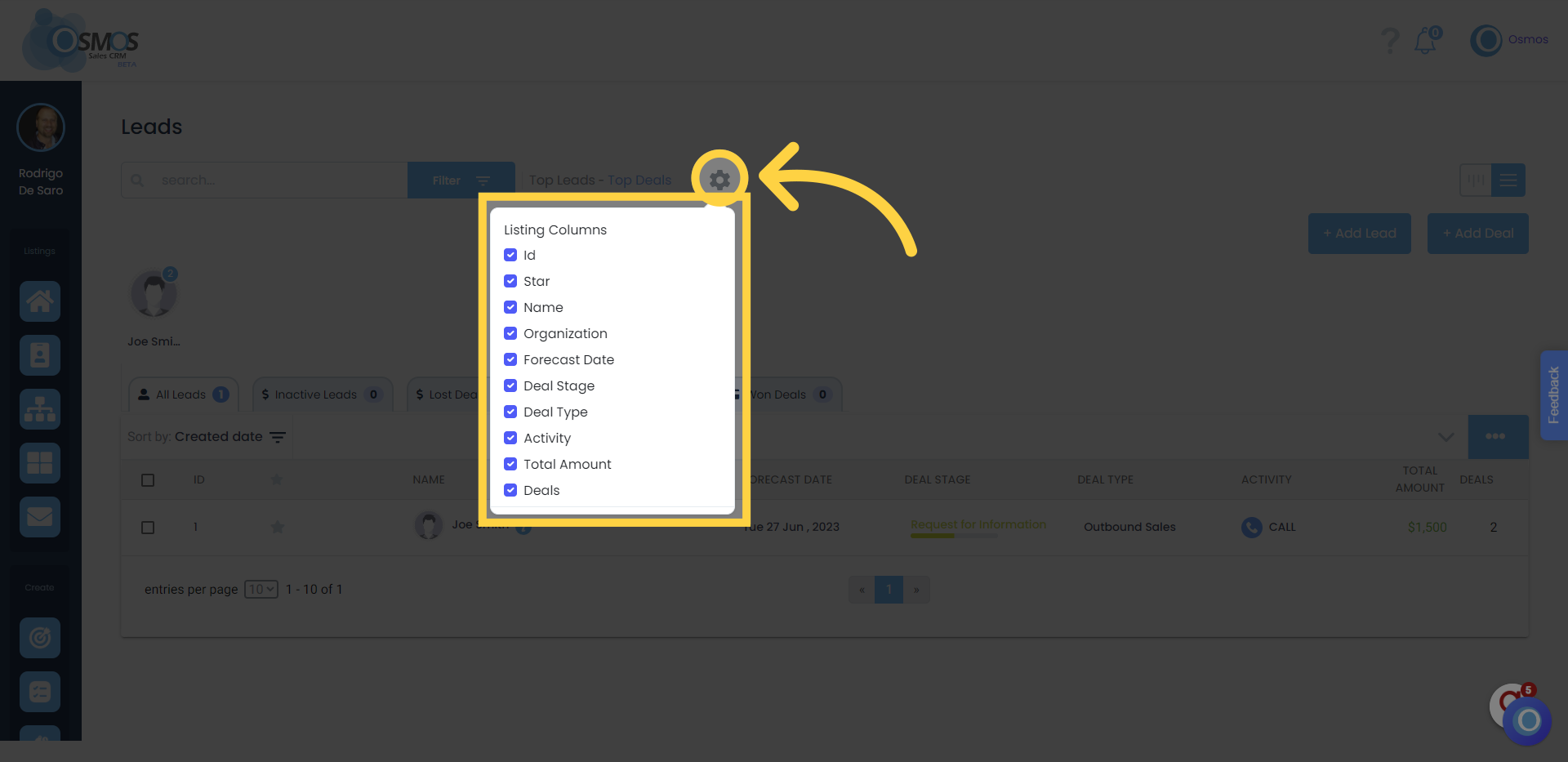The height and width of the screenshot is (762, 1568).
Task: Tick the checkbox for lead row 1
Action: pyautogui.click(x=148, y=528)
